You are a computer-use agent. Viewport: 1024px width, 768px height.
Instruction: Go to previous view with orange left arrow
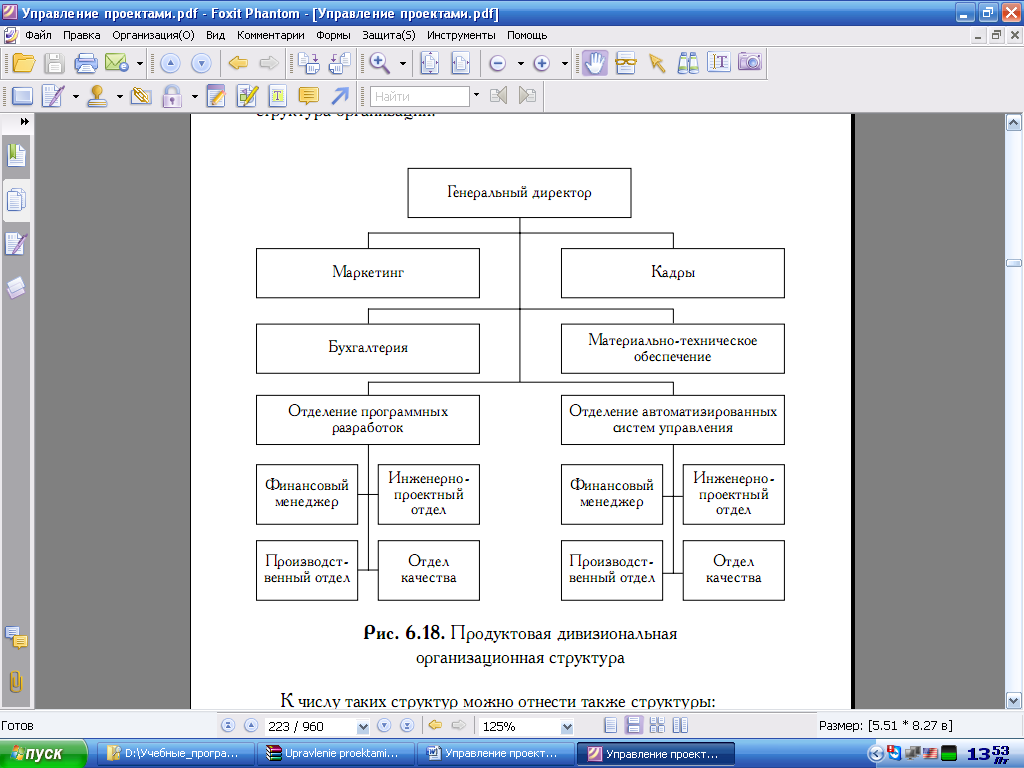pos(238,63)
